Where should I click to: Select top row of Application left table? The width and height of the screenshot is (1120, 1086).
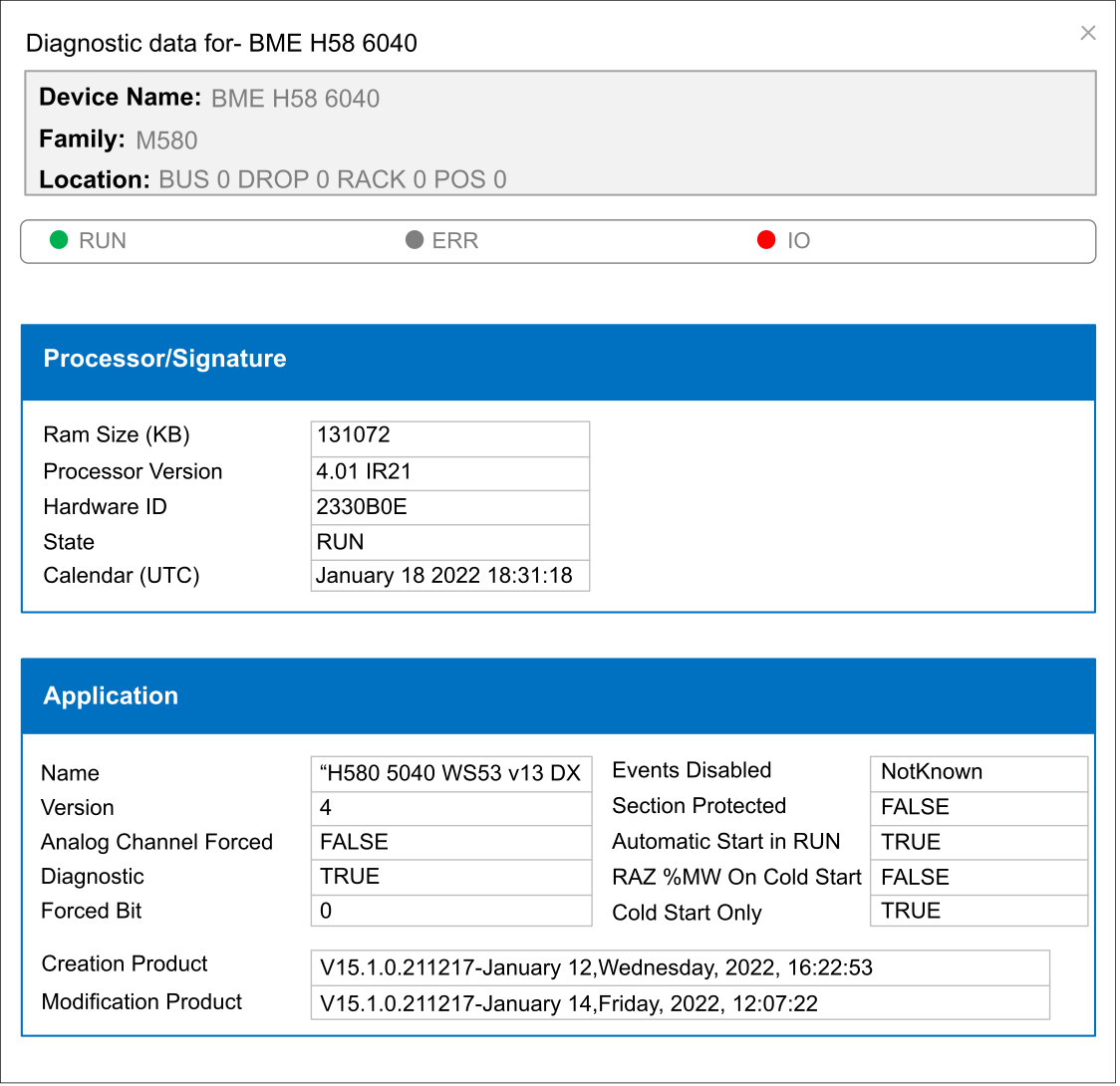(x=451, y=774)
